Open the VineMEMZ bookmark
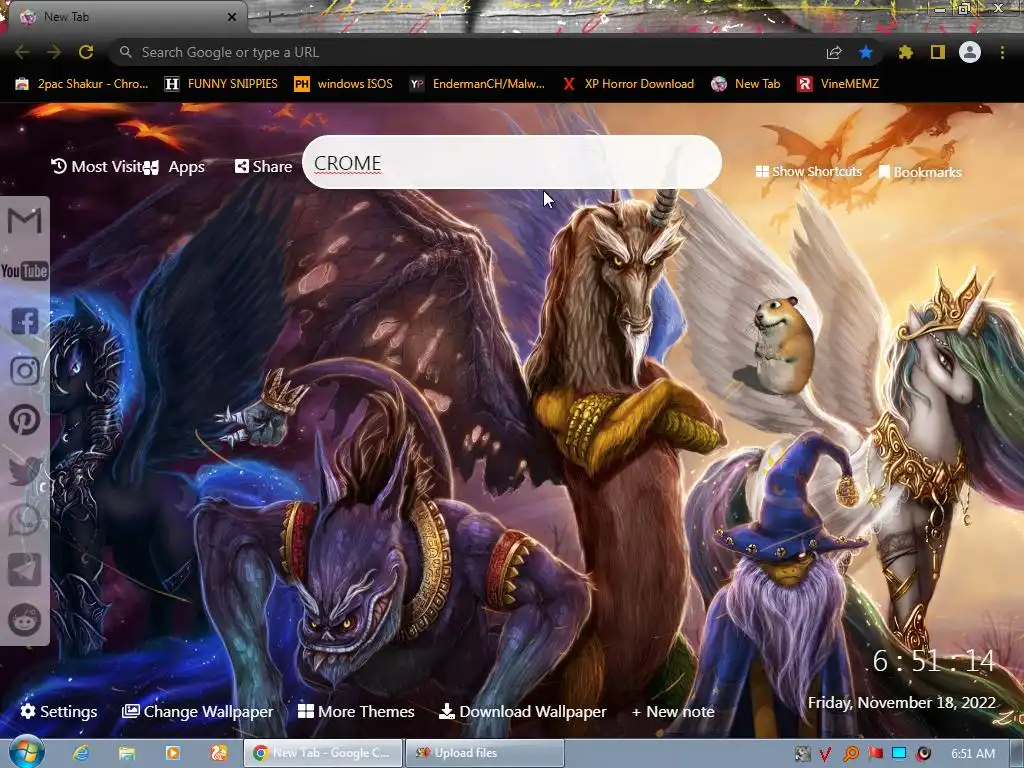Viewport: 1024px width, 768px height. (x=839, y=84)
